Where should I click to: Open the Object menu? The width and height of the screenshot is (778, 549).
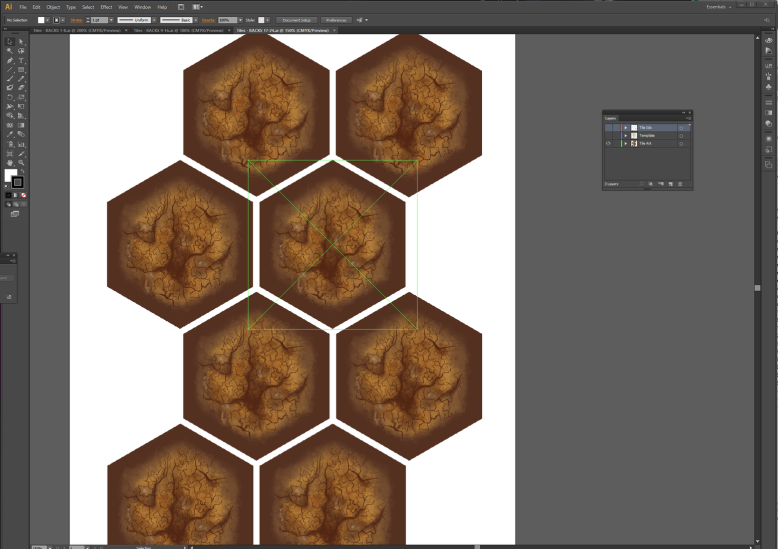[53, 7]
